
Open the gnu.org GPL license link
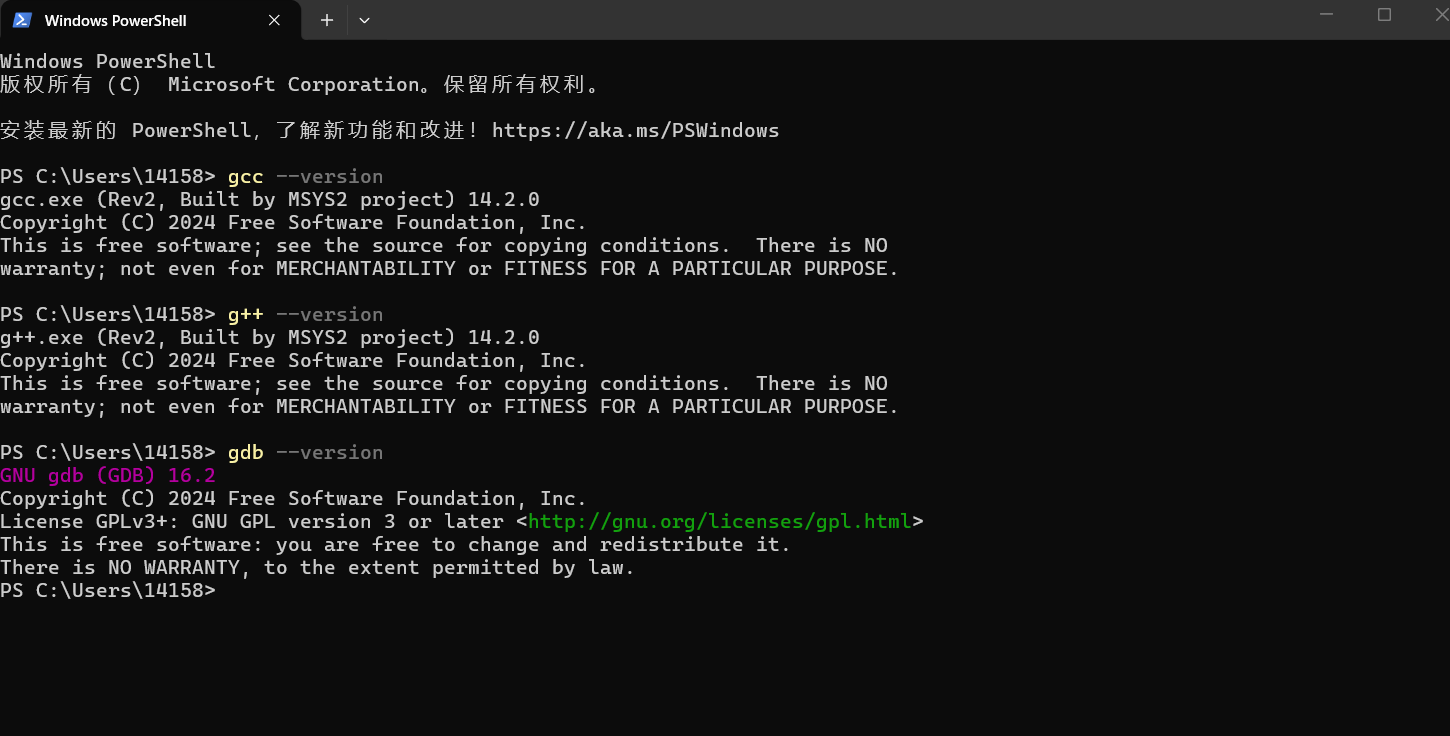[x=720, y=522]
